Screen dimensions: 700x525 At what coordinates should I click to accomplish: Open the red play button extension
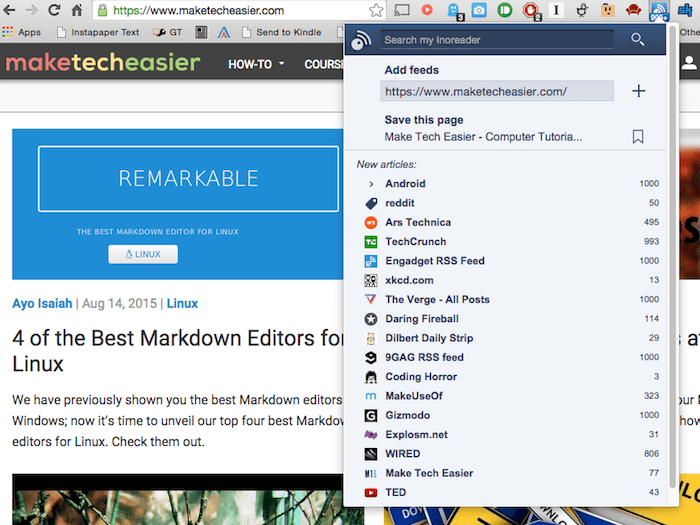(x=427, y=10)
